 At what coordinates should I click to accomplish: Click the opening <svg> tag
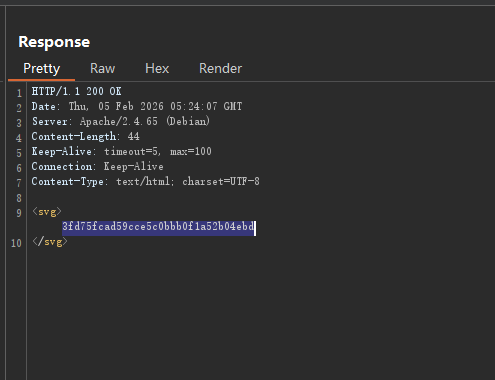pos(47,211)
